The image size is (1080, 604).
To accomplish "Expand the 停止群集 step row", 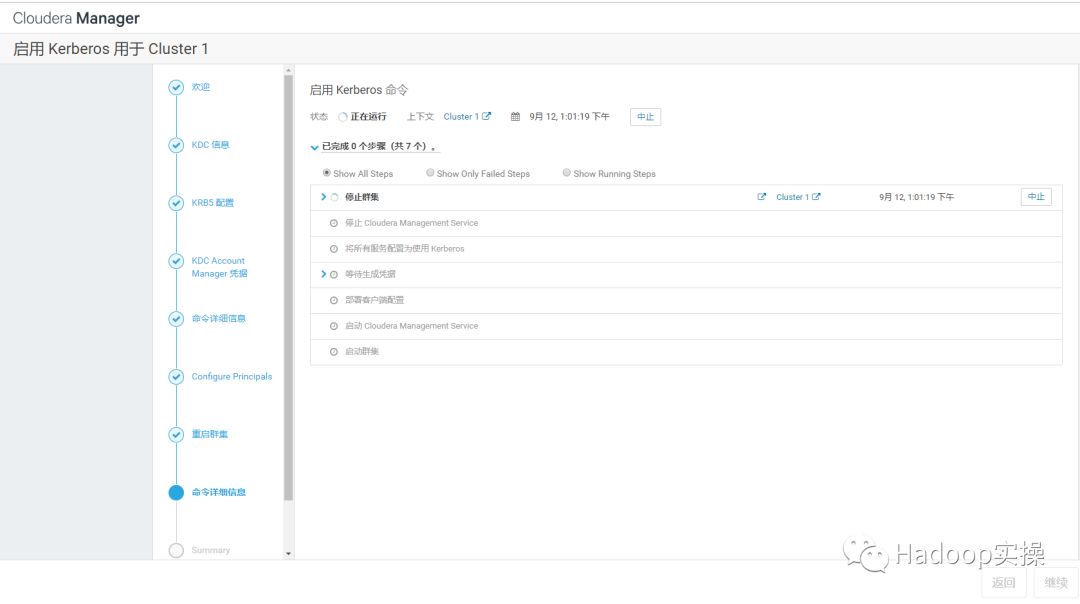I will point(324,197).
